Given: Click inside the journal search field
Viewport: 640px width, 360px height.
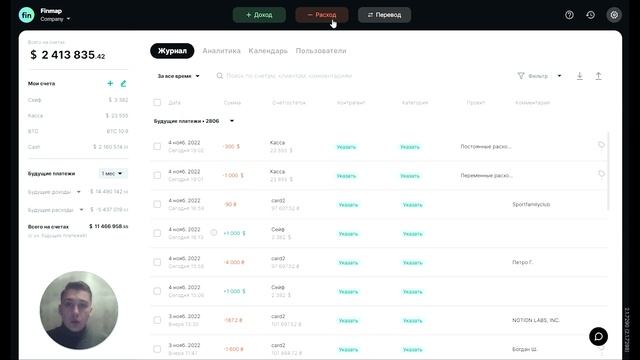Looking at the screenshot, I should [x=289, y=76].
